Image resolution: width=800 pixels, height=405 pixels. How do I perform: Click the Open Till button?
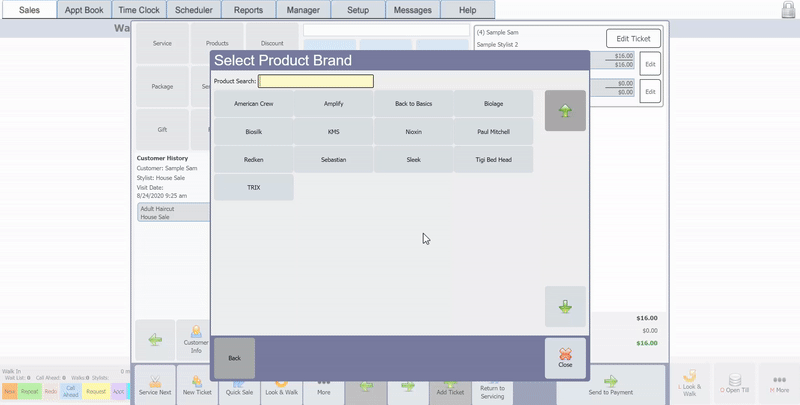pos(735,384)
